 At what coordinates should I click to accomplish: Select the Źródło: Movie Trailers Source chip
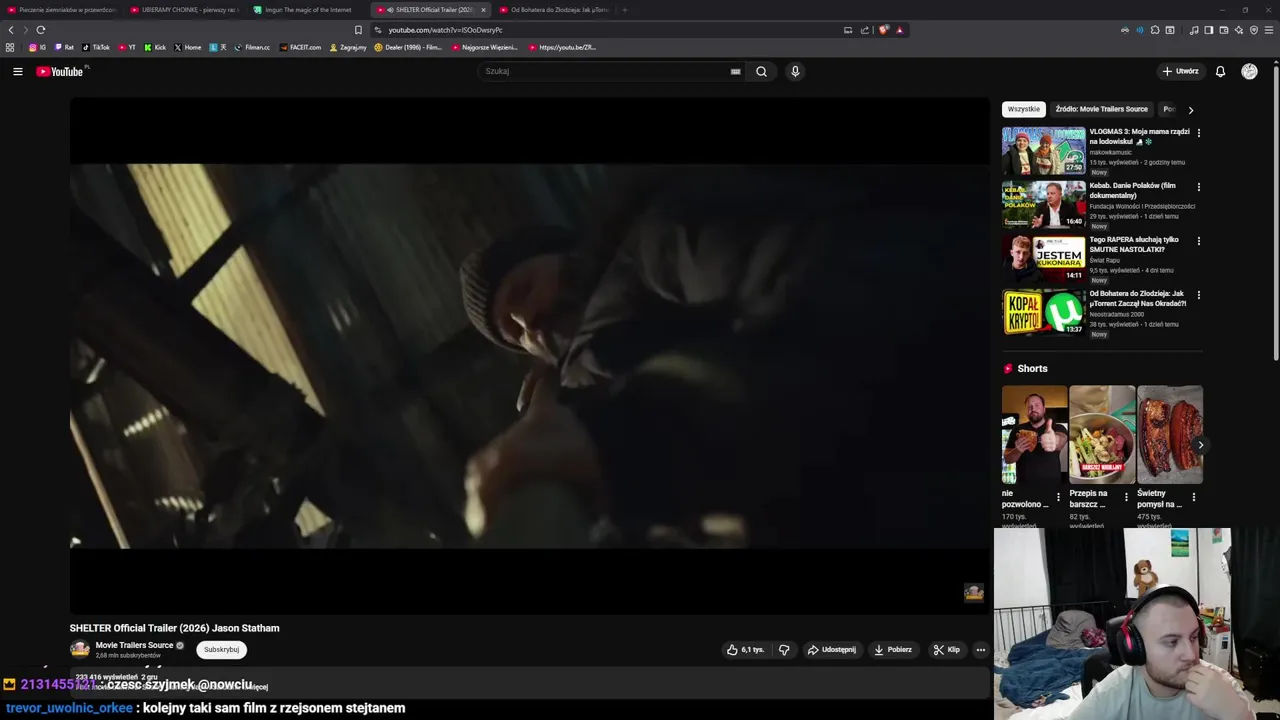(x=1101, y=109)
